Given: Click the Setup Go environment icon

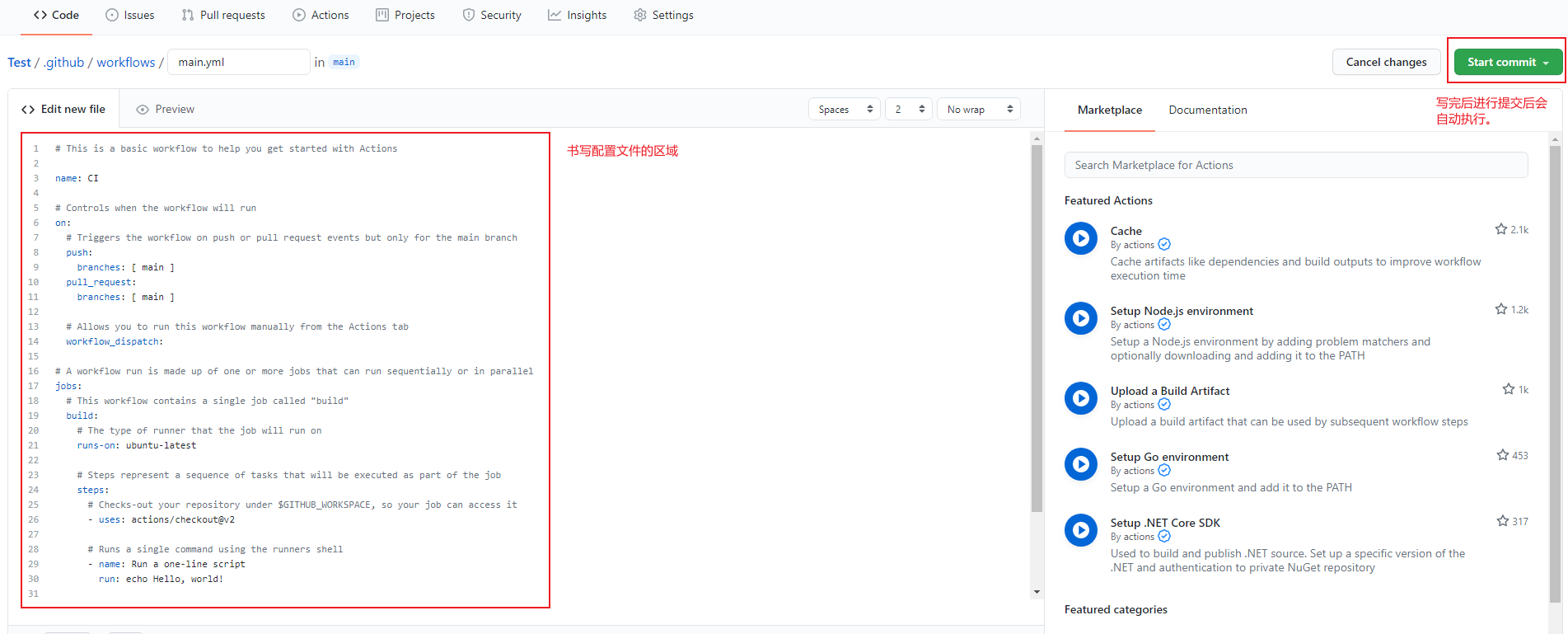Looking at the screenshot, I should 1080,464.
